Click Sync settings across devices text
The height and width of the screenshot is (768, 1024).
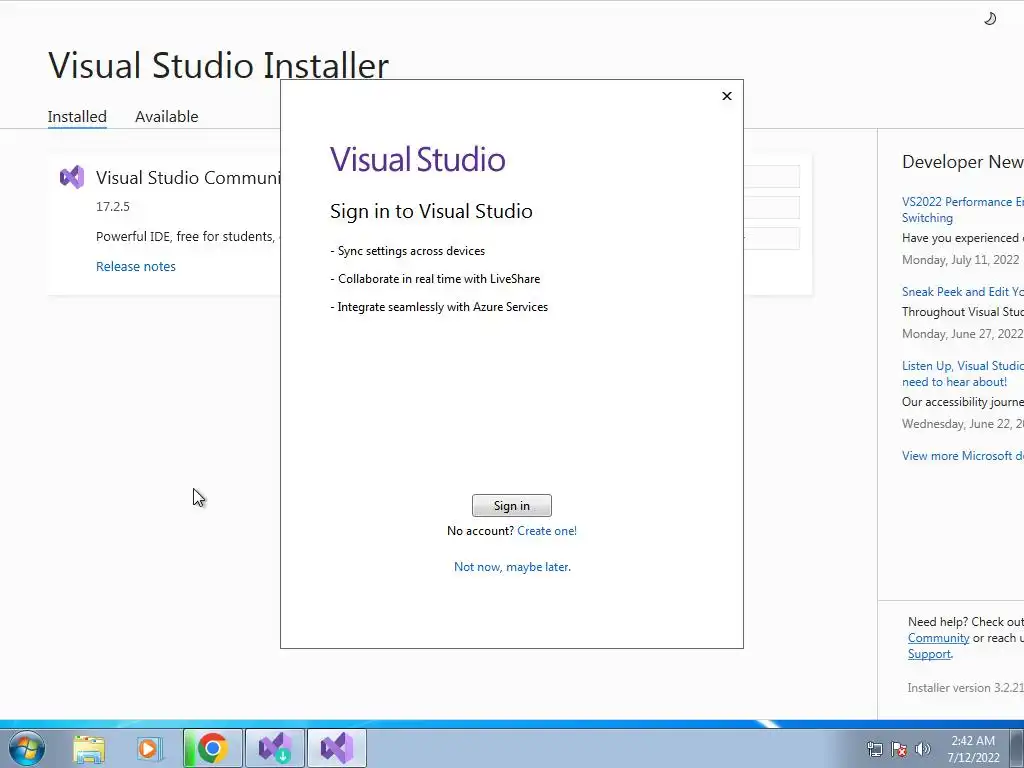tap(408, 251)
